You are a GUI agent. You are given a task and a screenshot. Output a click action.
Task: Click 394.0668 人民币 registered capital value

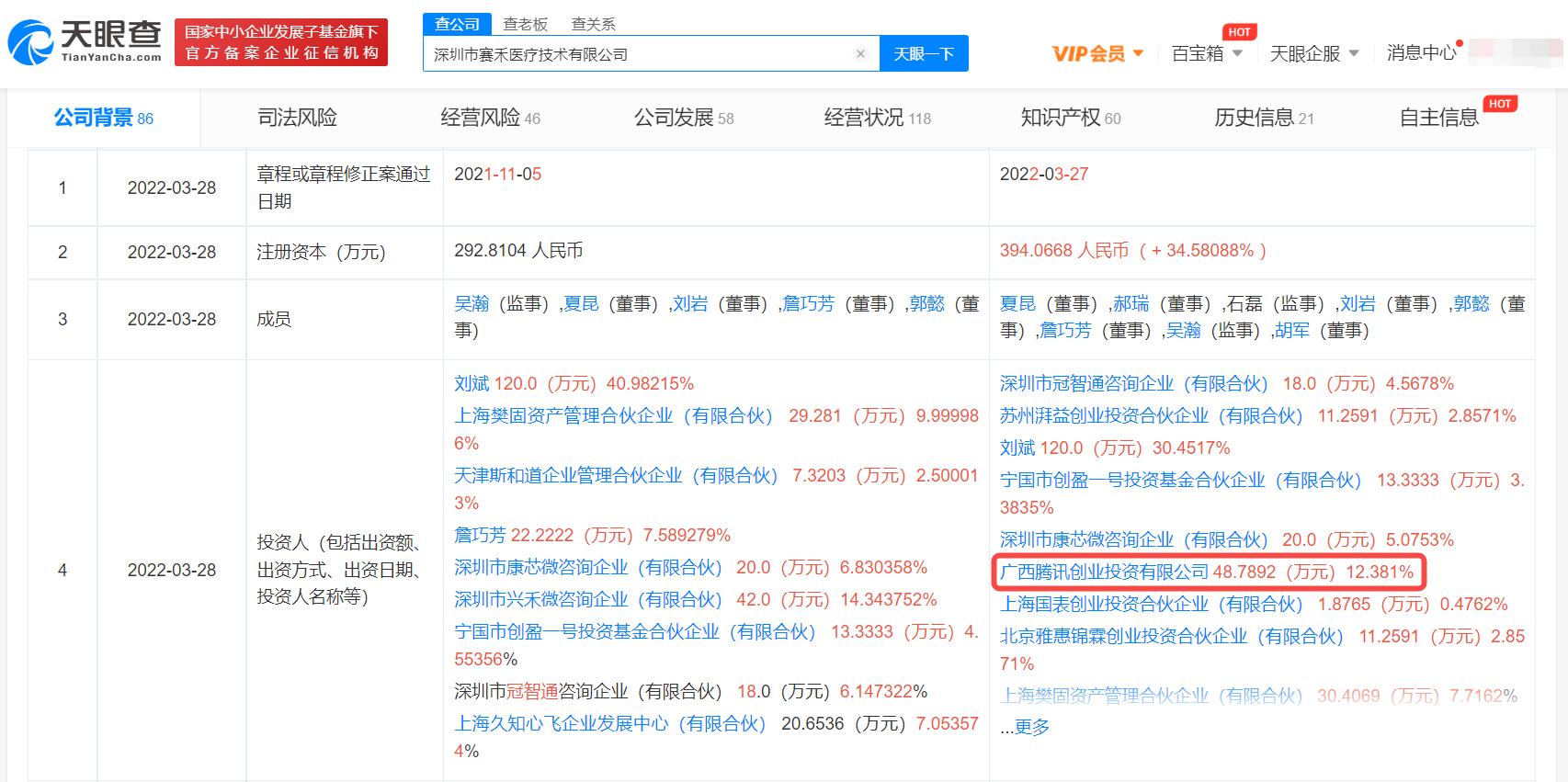tap(1132, 251)
